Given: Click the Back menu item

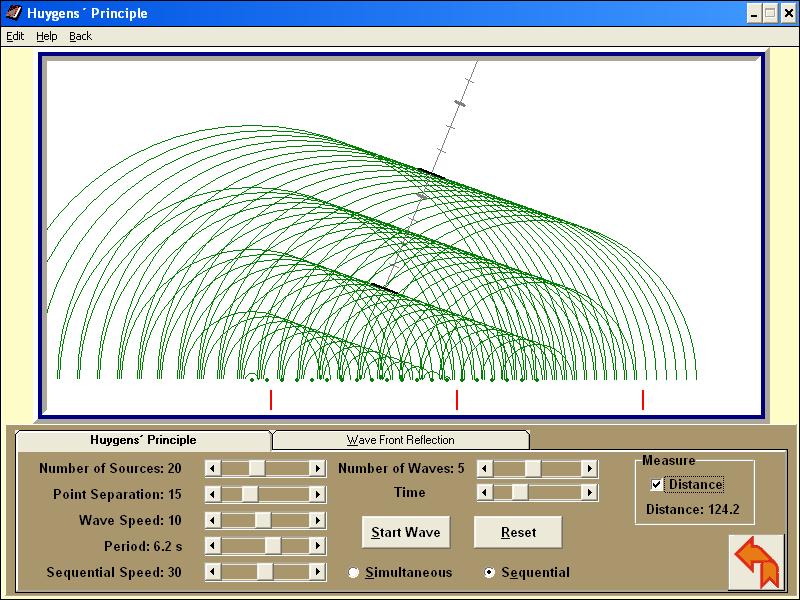Looking at the screenshot, I should pos(81,36).
